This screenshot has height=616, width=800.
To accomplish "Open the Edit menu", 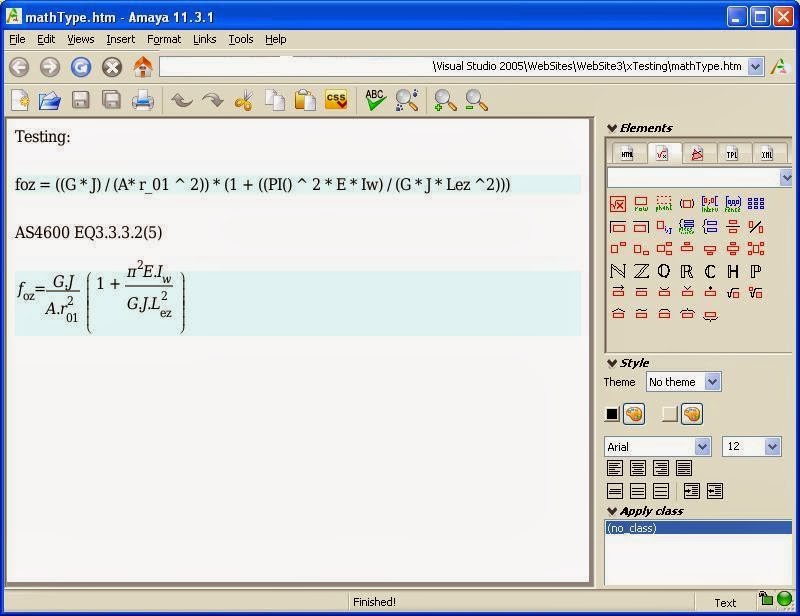I will point(46,39).
